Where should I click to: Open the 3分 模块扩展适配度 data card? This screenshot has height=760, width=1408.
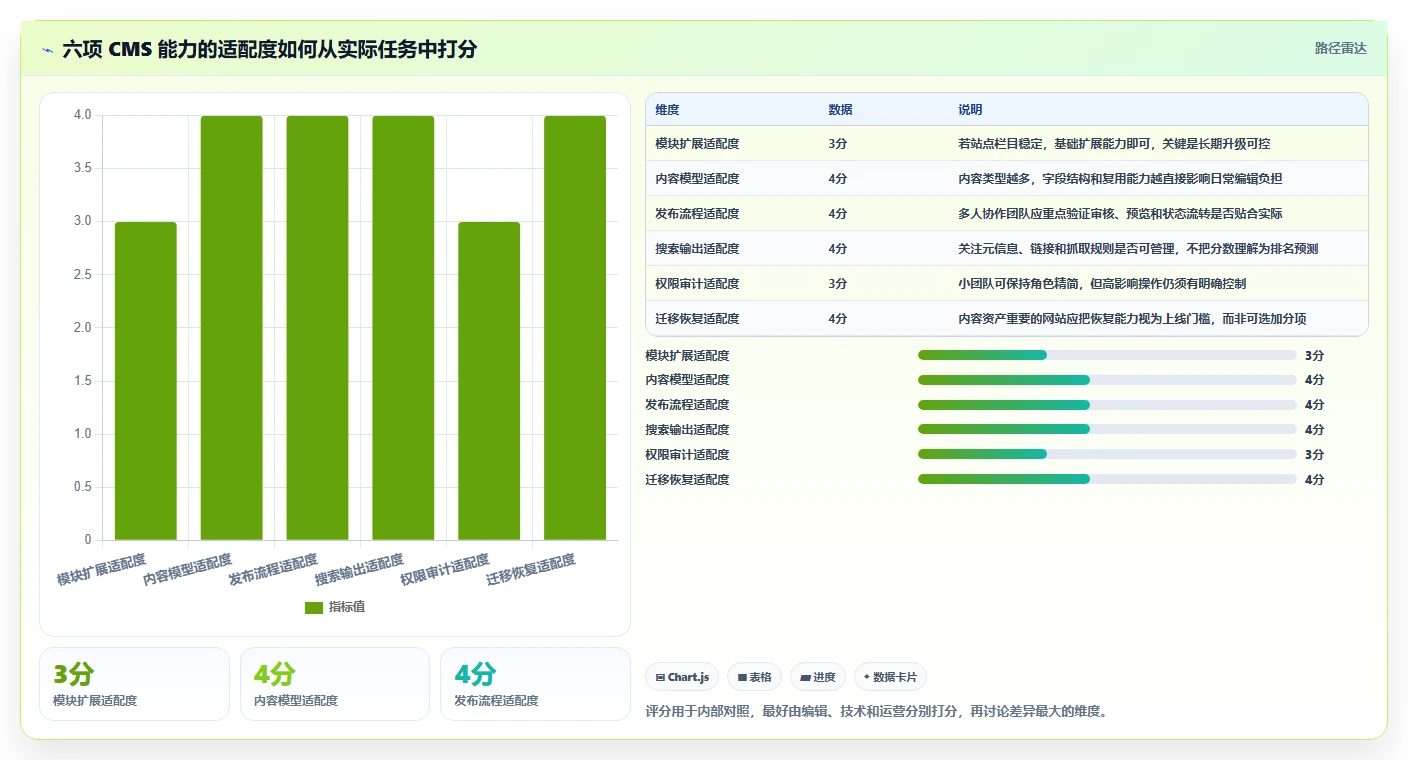pos(134,684)
